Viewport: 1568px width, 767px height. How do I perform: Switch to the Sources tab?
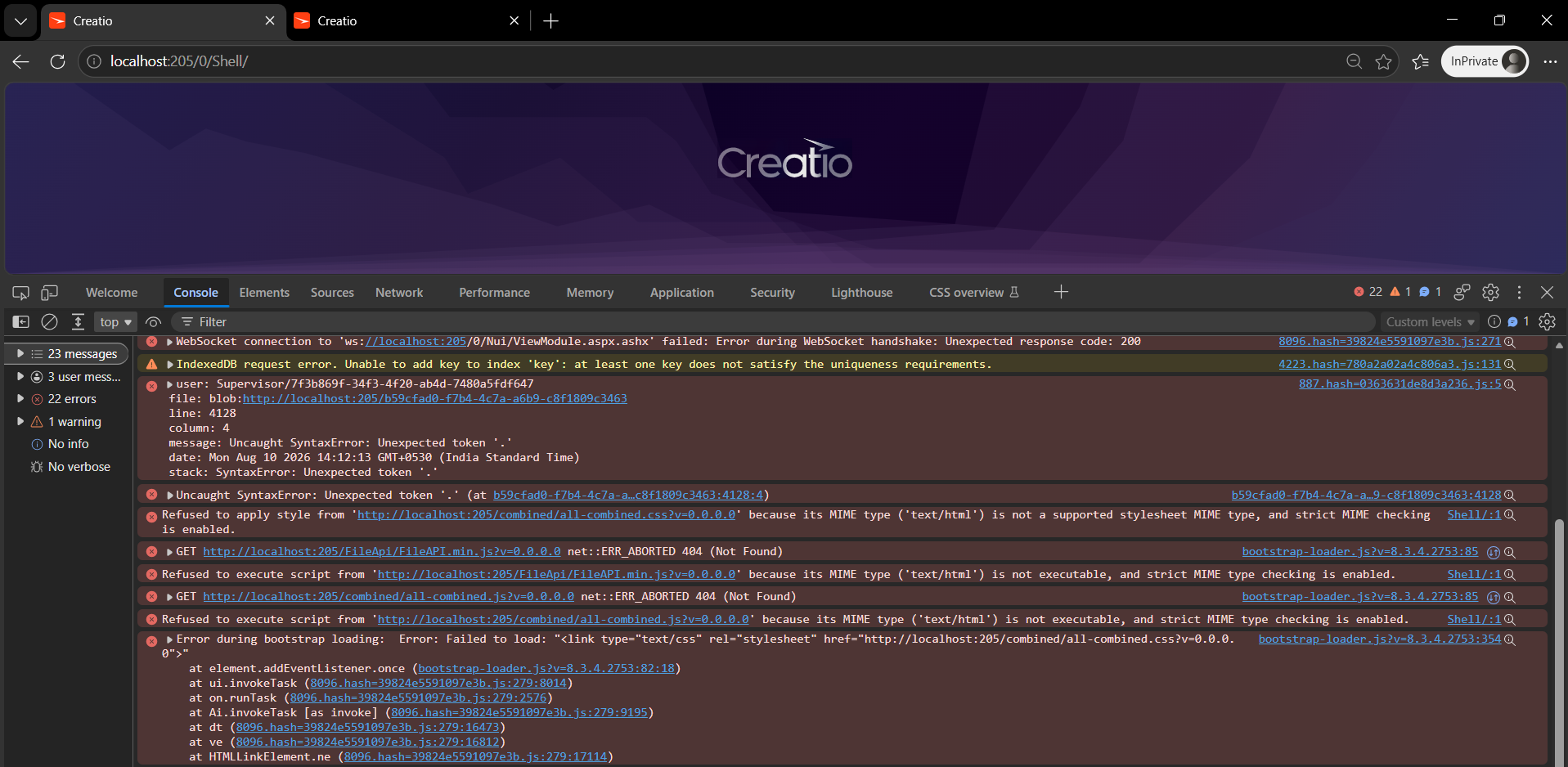[x=332, y=293]
